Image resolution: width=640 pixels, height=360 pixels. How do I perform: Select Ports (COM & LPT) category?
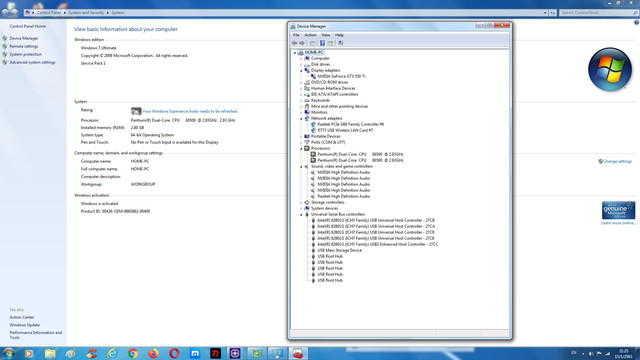(328, 142)
